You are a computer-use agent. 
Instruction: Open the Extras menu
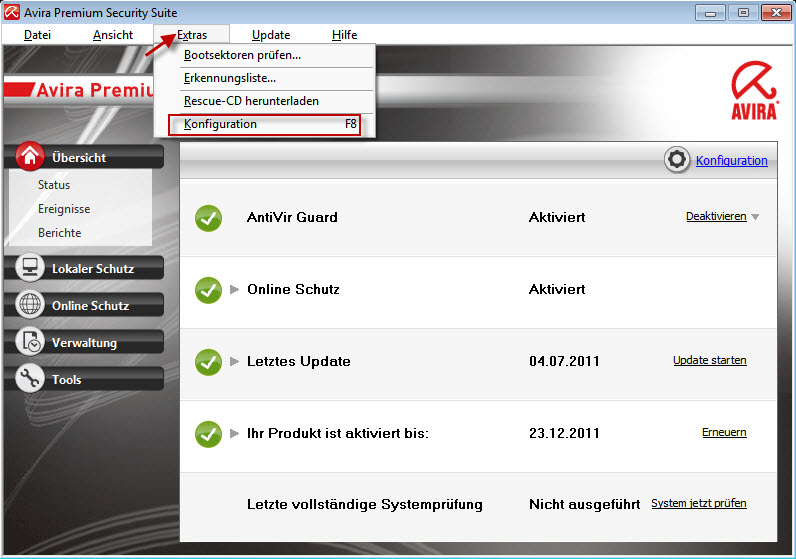pyautogui.click(x=192, y=35)
